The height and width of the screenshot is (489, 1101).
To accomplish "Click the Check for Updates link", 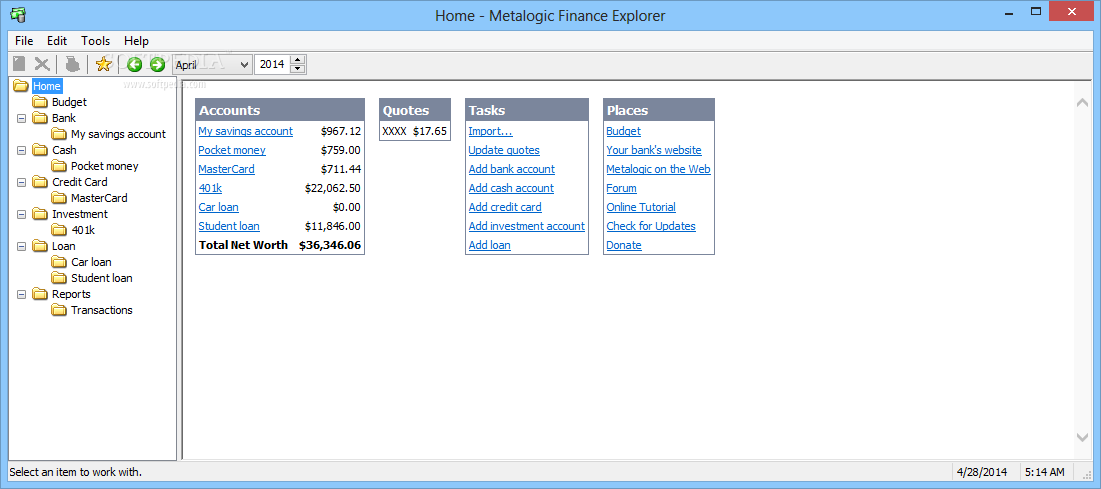I will point(651,226).
